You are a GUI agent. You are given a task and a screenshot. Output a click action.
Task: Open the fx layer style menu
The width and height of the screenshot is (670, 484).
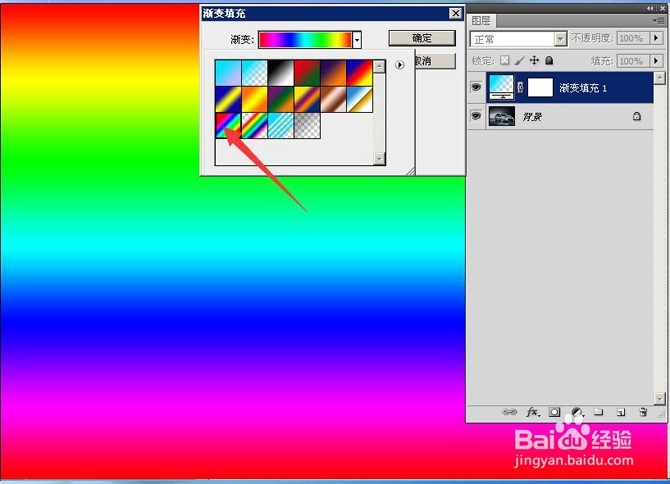(533, 412)
